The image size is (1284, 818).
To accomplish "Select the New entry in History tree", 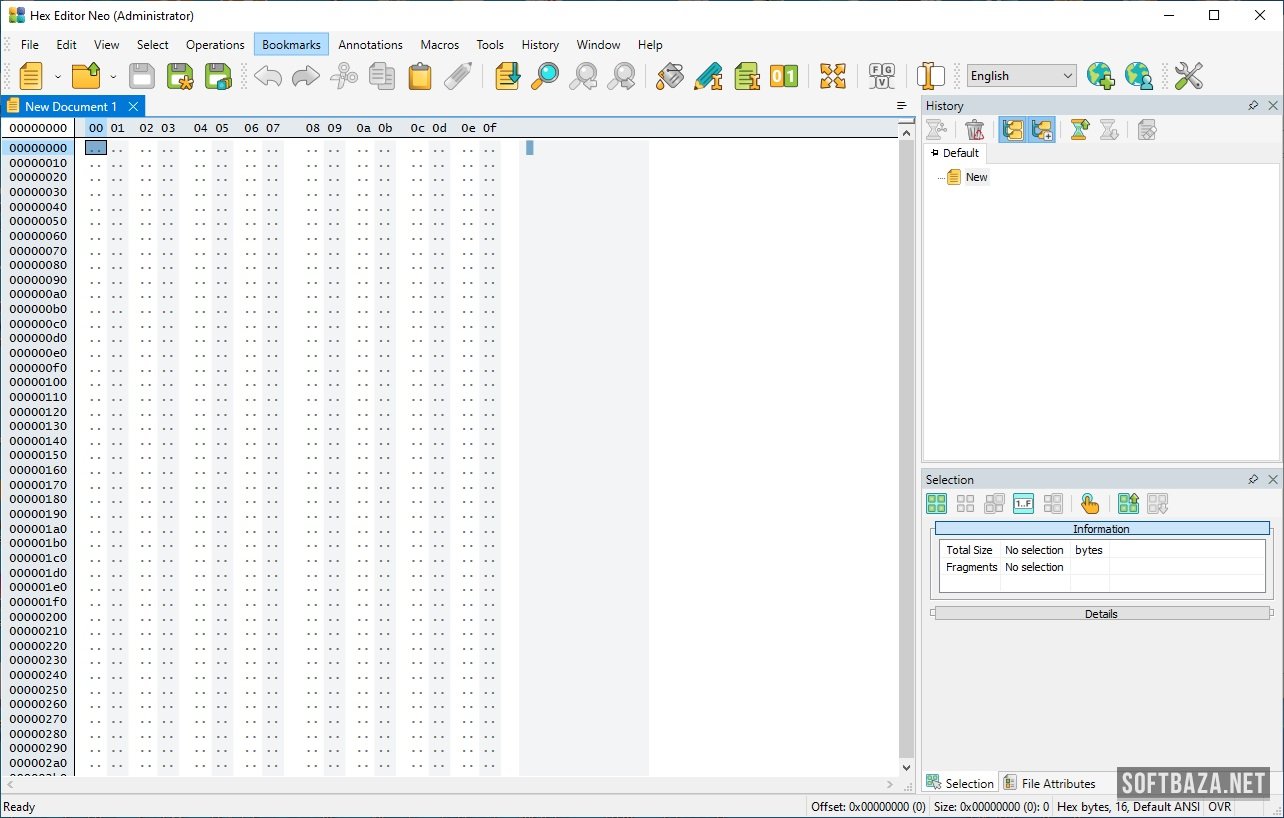I will click(x=976, y=177).
